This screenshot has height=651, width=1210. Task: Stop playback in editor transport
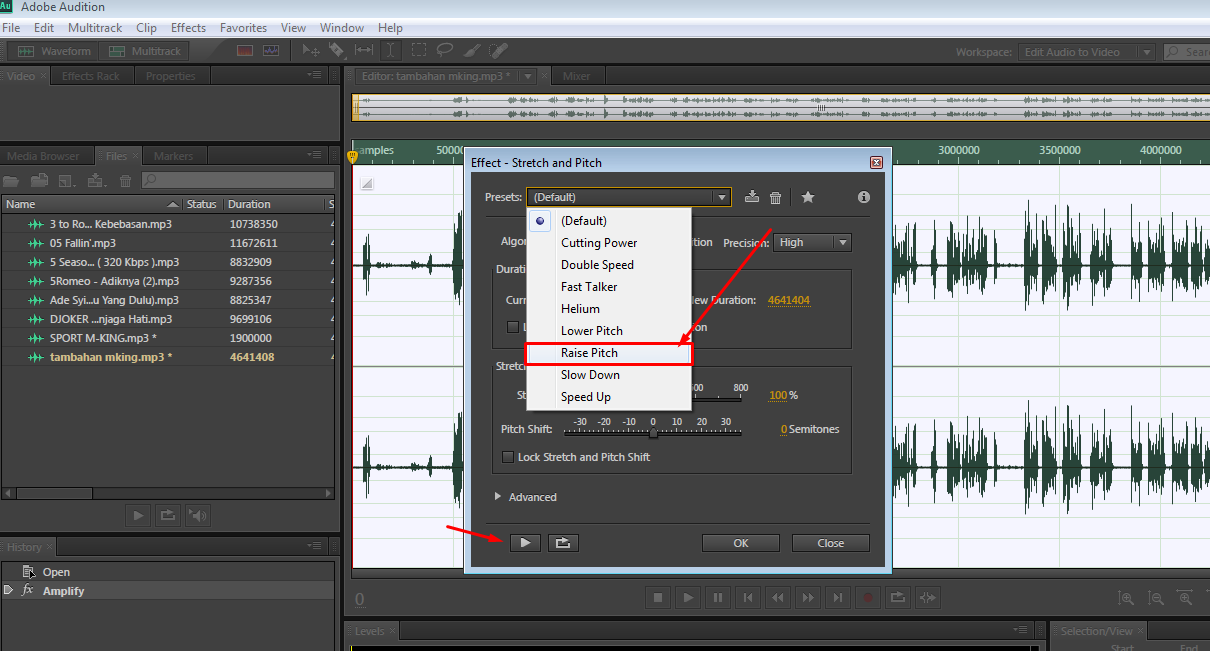[658, 598]
